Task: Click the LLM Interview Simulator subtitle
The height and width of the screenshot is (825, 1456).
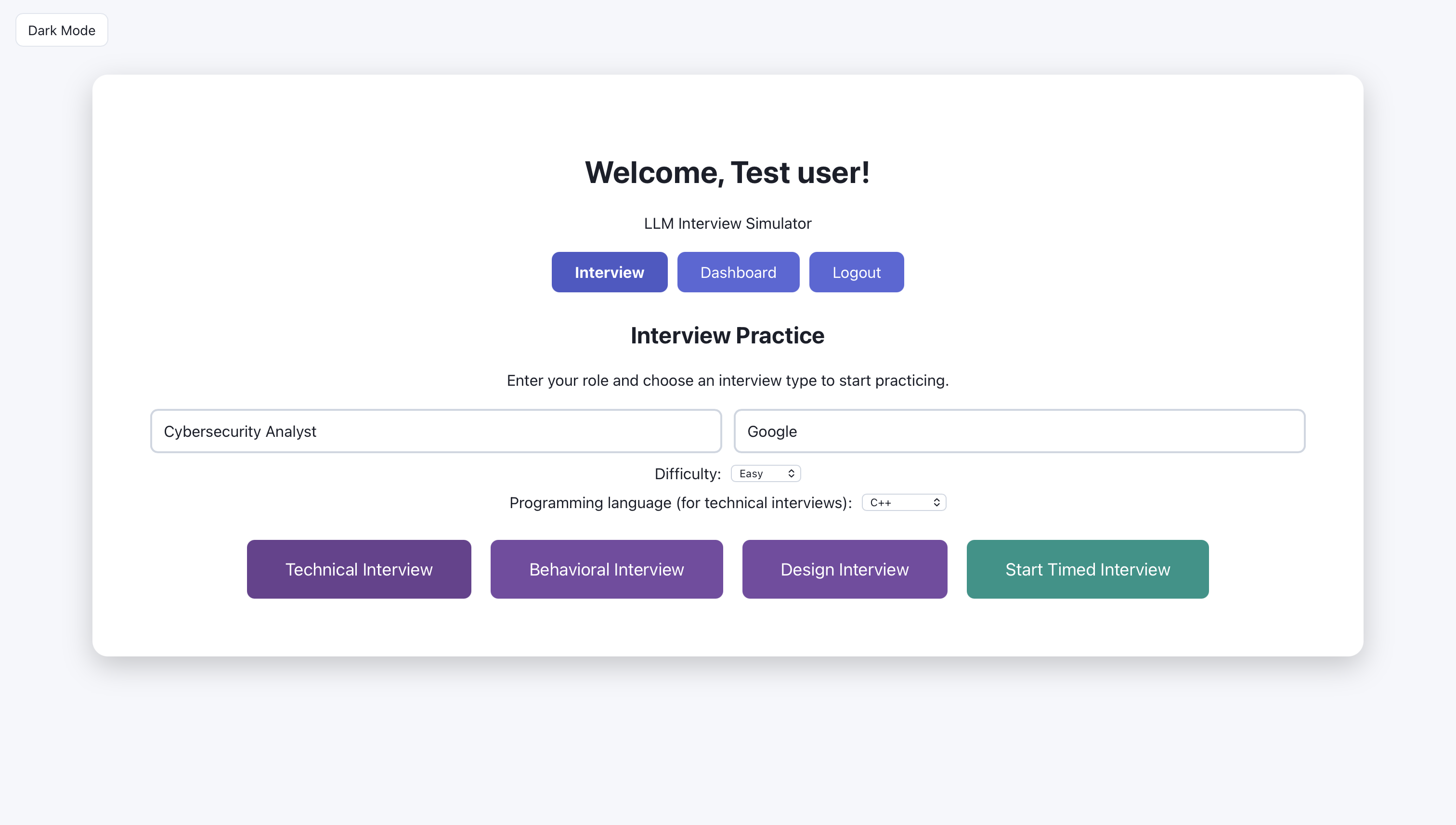Action: click(x=727, y=223)
